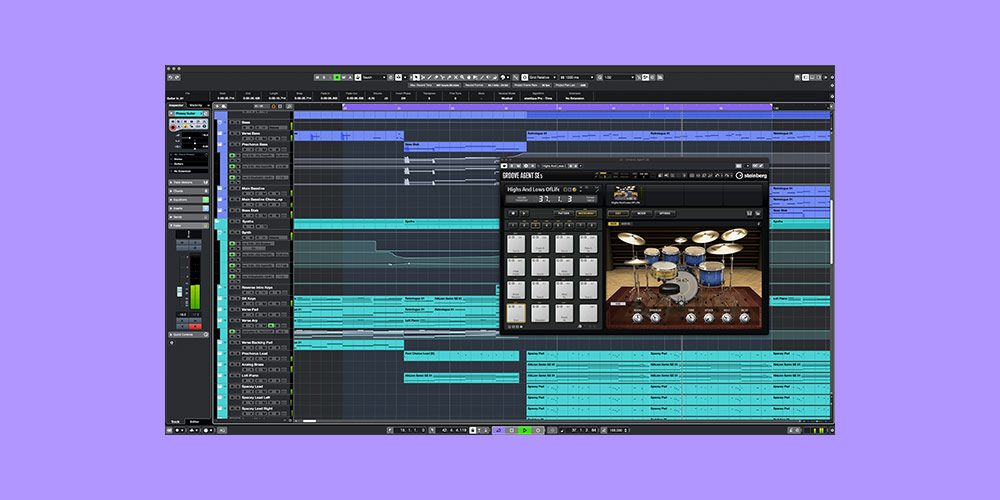
Task: Select the Object Selection arrow tool
Action: tap(416, 77)
